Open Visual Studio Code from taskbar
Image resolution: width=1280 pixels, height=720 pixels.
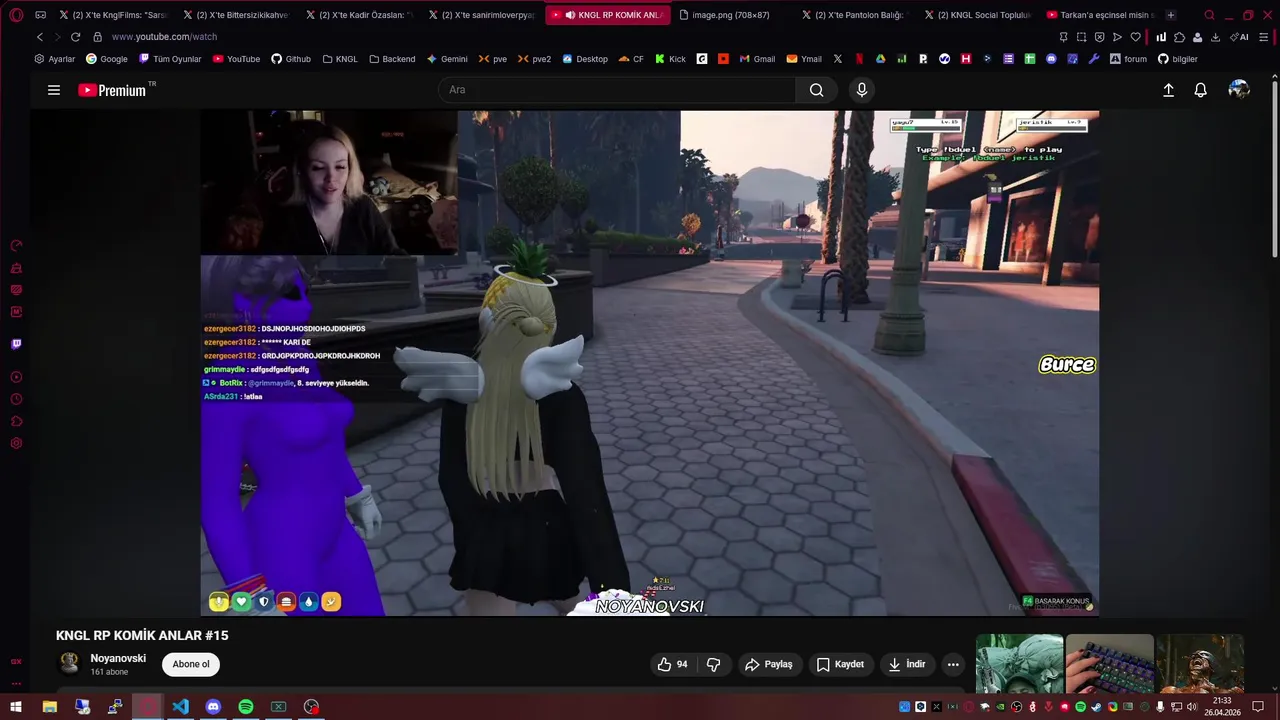180,707
